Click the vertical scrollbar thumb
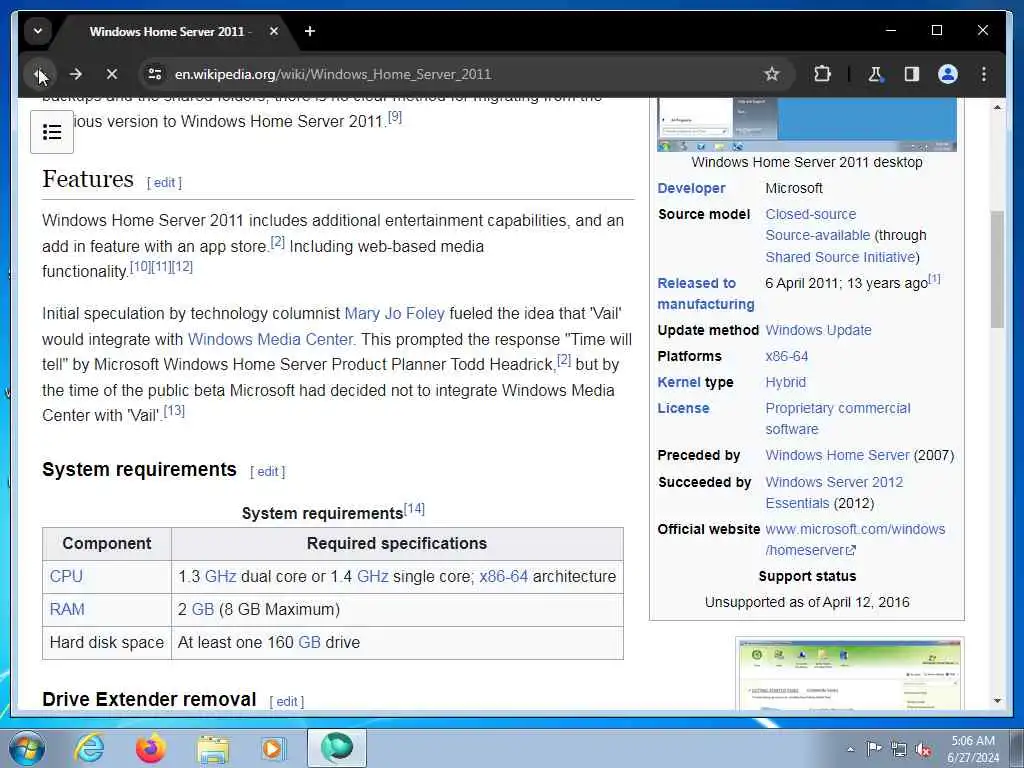Screen dimensions: 1024x768 pyautogui.click(x=997, y=269)
